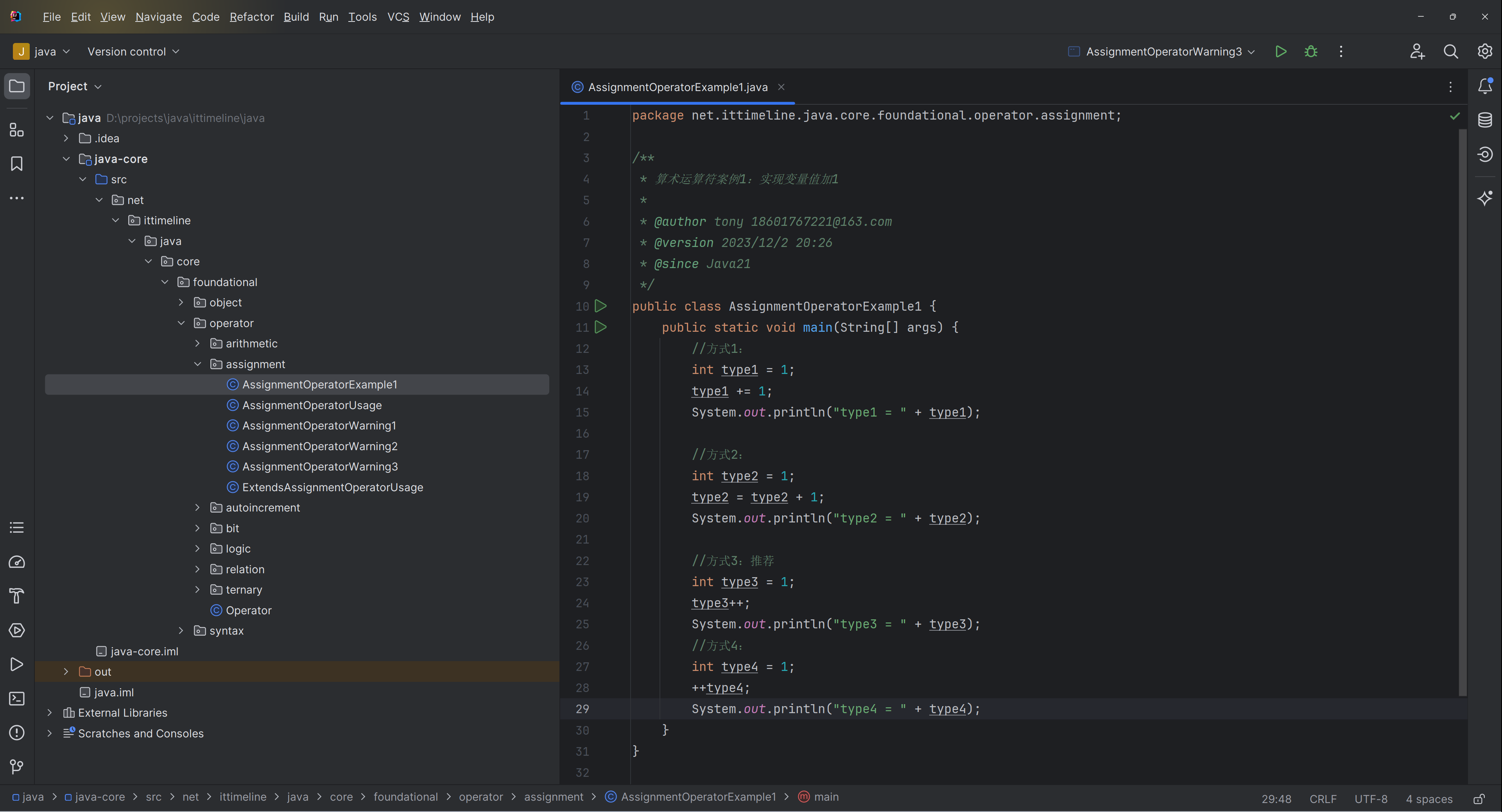Collapse the src folder
This screenshot has height=812, width=1502.
click(82, 179)
